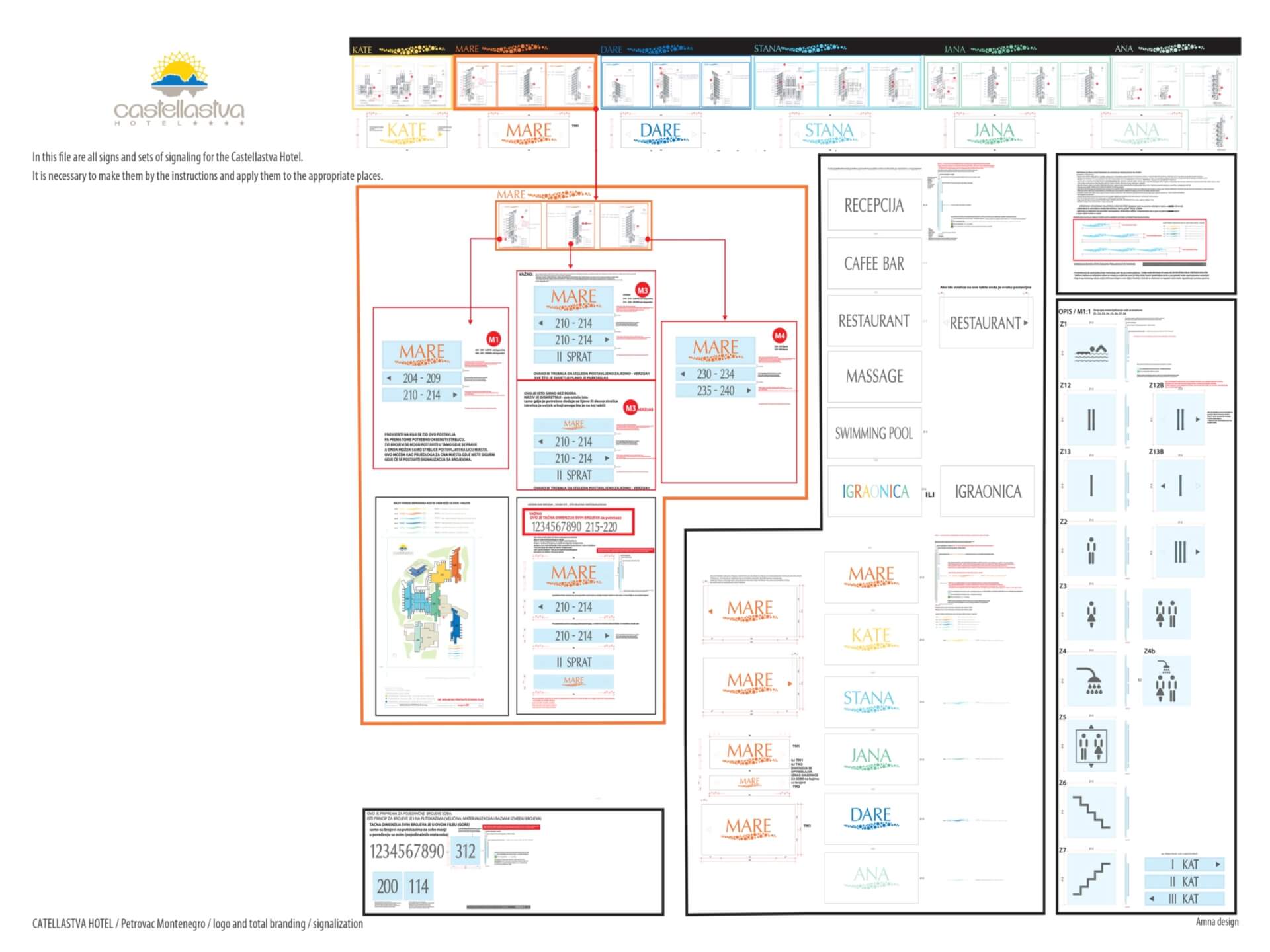This screenshot has width=1270, height=952.
Task: Click the 'II KAT' floor sign
Action: coord(1185,881)
